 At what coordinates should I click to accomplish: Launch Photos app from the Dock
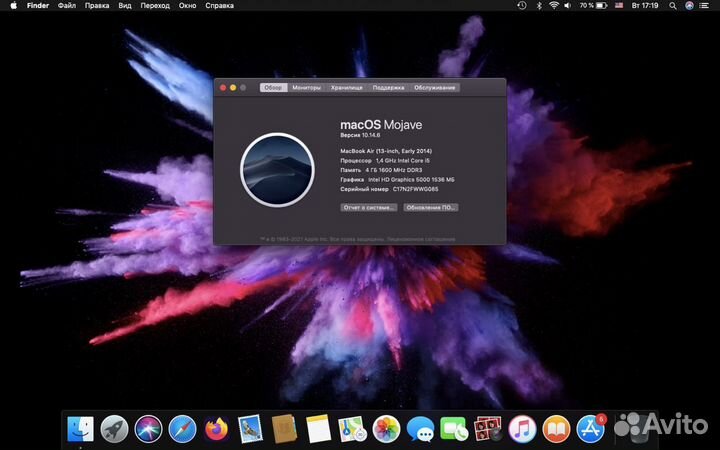(x=386, y=429)
